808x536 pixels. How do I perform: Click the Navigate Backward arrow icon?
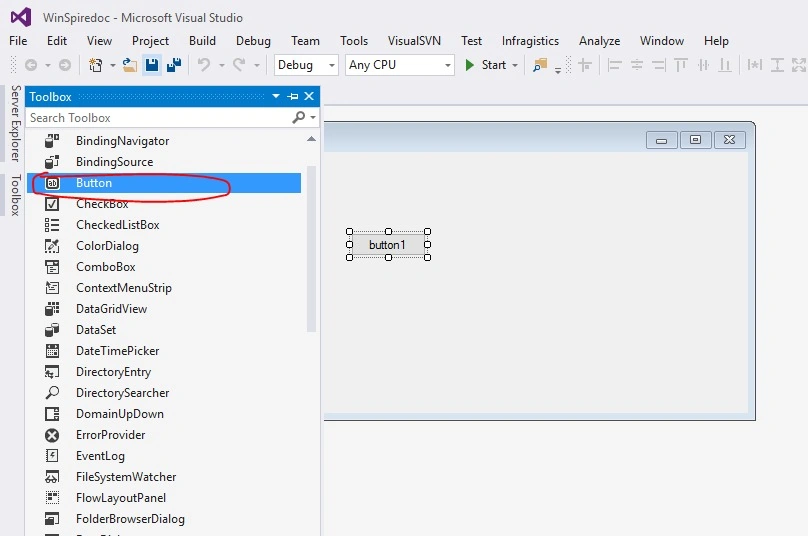tap(31, 65)
